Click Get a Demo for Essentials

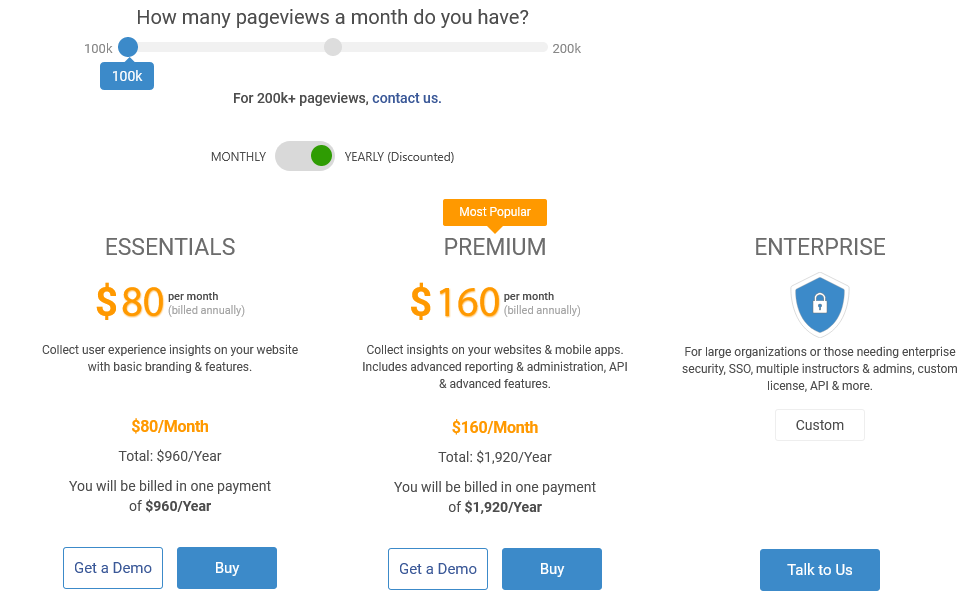click(113, 568)
